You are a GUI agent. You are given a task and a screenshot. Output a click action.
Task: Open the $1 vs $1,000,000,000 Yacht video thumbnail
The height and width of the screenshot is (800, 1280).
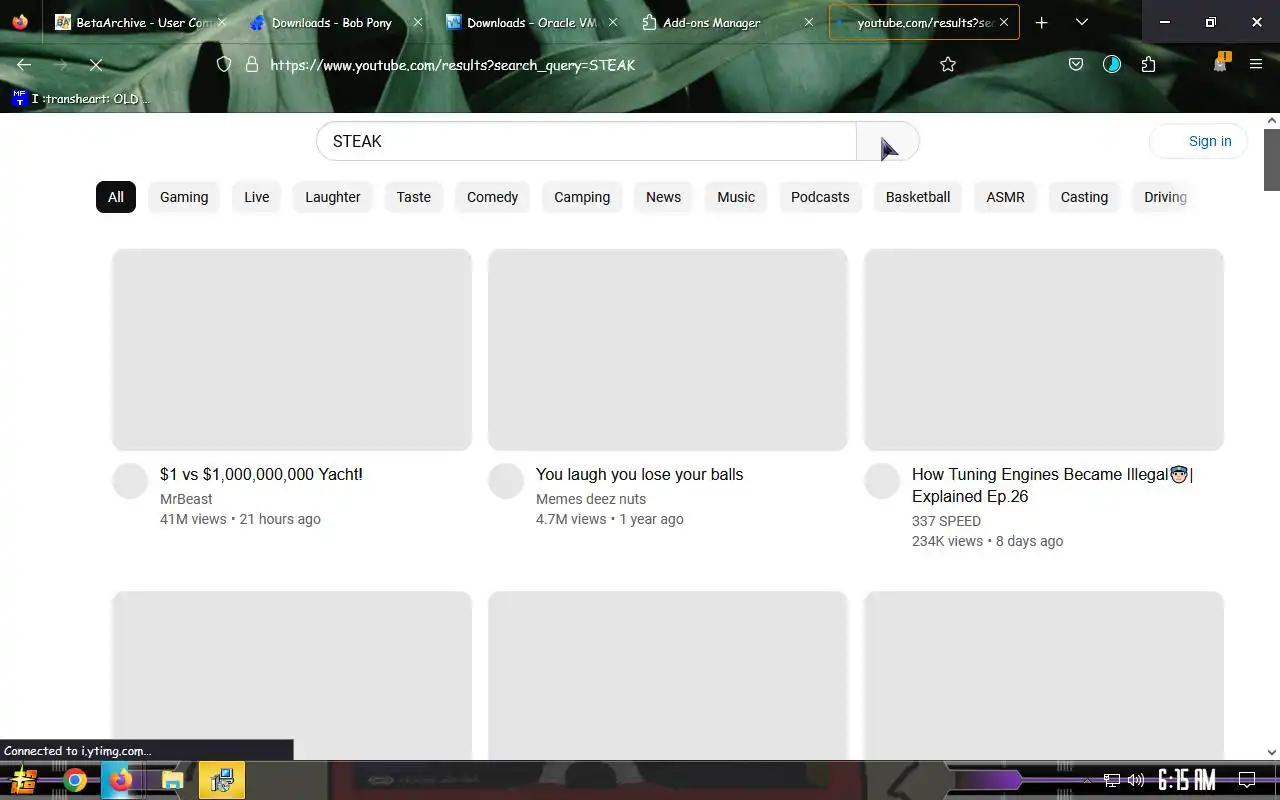(292, 350)
